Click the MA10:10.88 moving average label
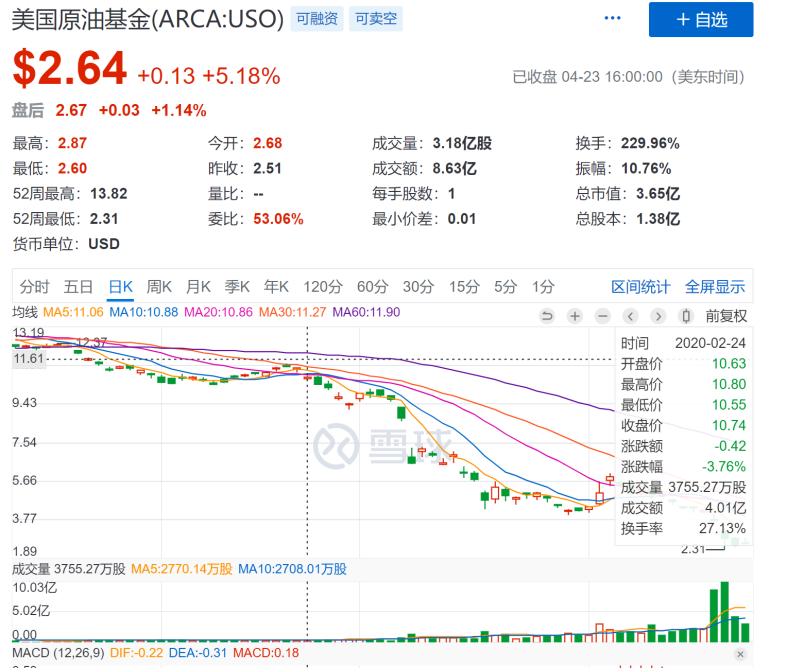 click(144, 312)
